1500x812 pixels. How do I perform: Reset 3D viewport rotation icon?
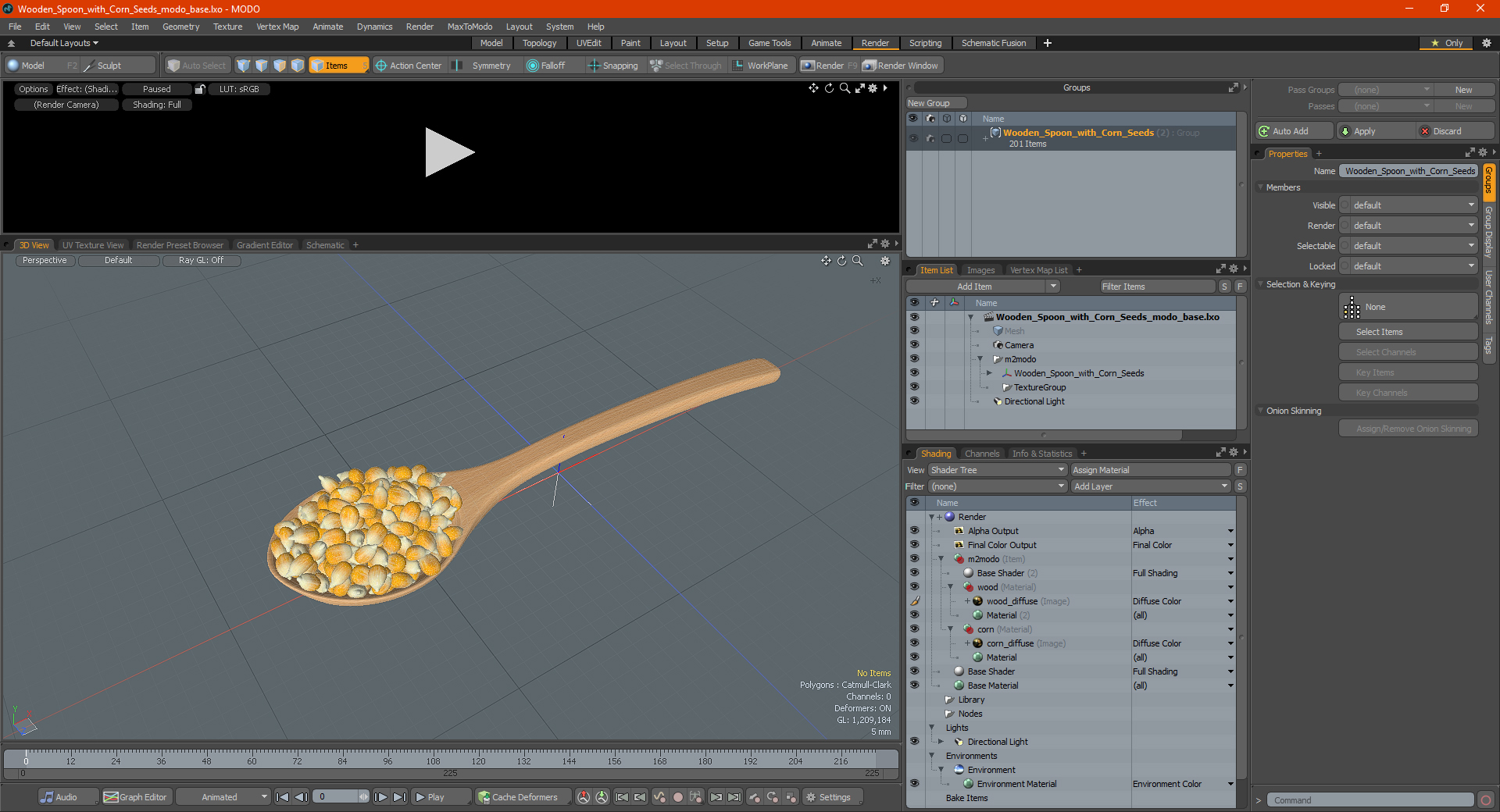coord(841,261)
